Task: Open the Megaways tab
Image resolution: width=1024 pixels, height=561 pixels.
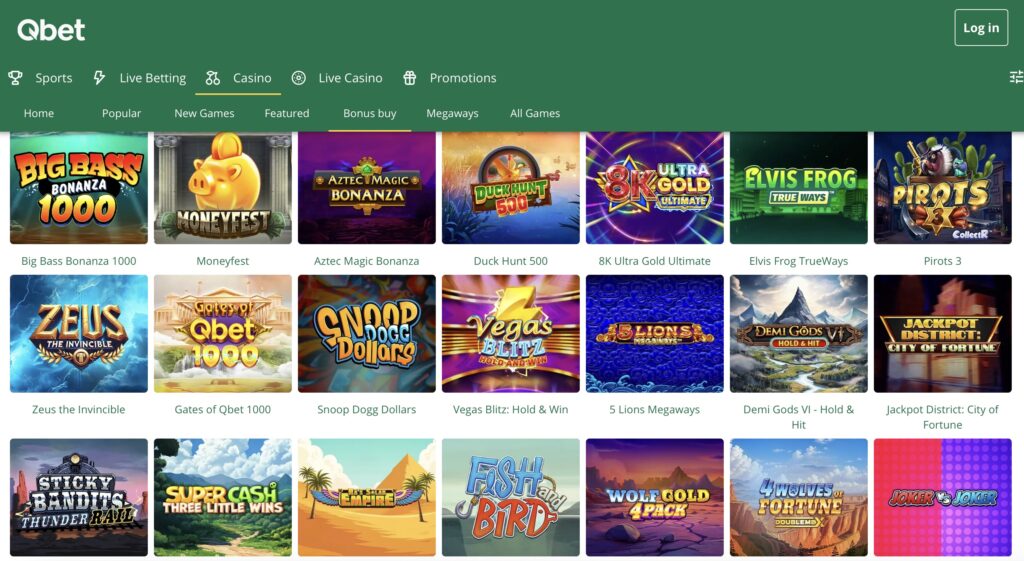Action: [x=453, y=113]
